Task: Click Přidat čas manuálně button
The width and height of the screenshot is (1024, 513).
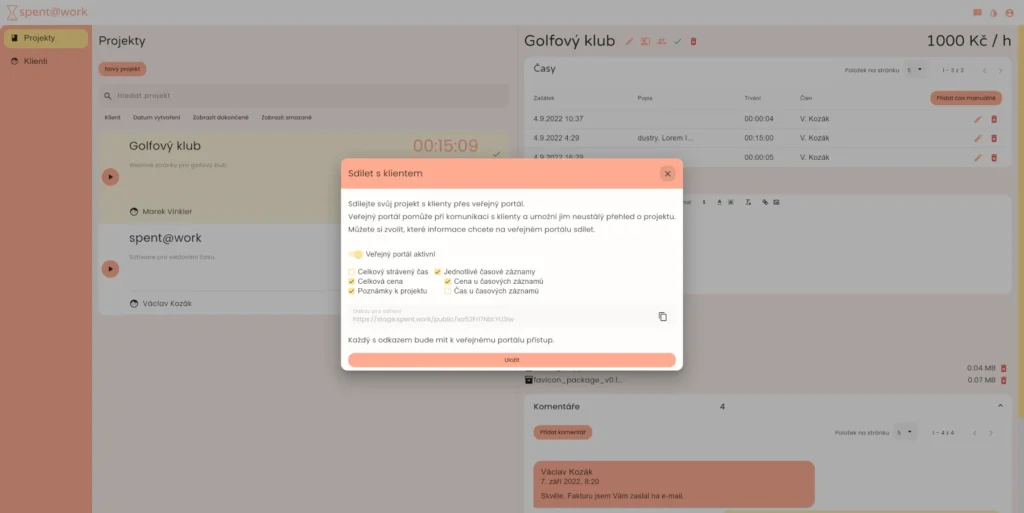Action: tap(966, 98)
